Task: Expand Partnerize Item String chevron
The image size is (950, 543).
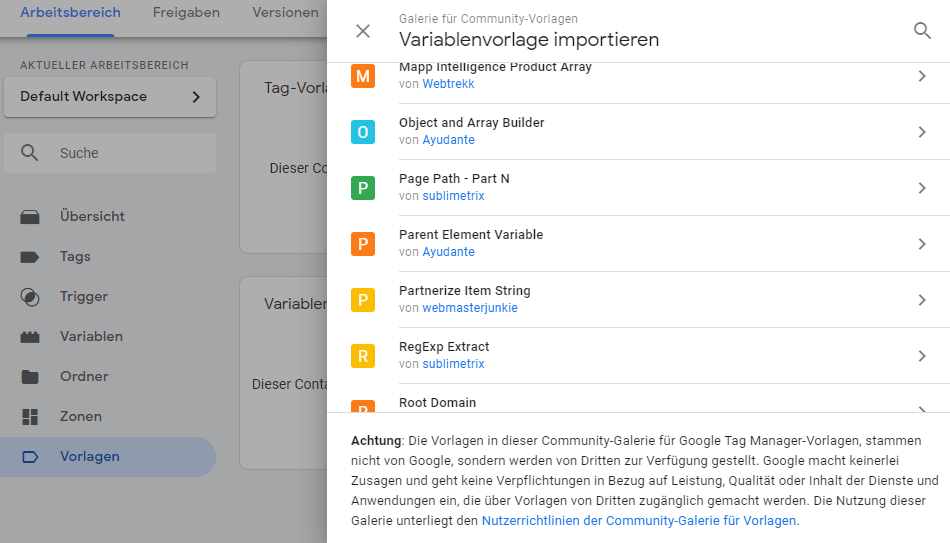Action: click(922, 300)
